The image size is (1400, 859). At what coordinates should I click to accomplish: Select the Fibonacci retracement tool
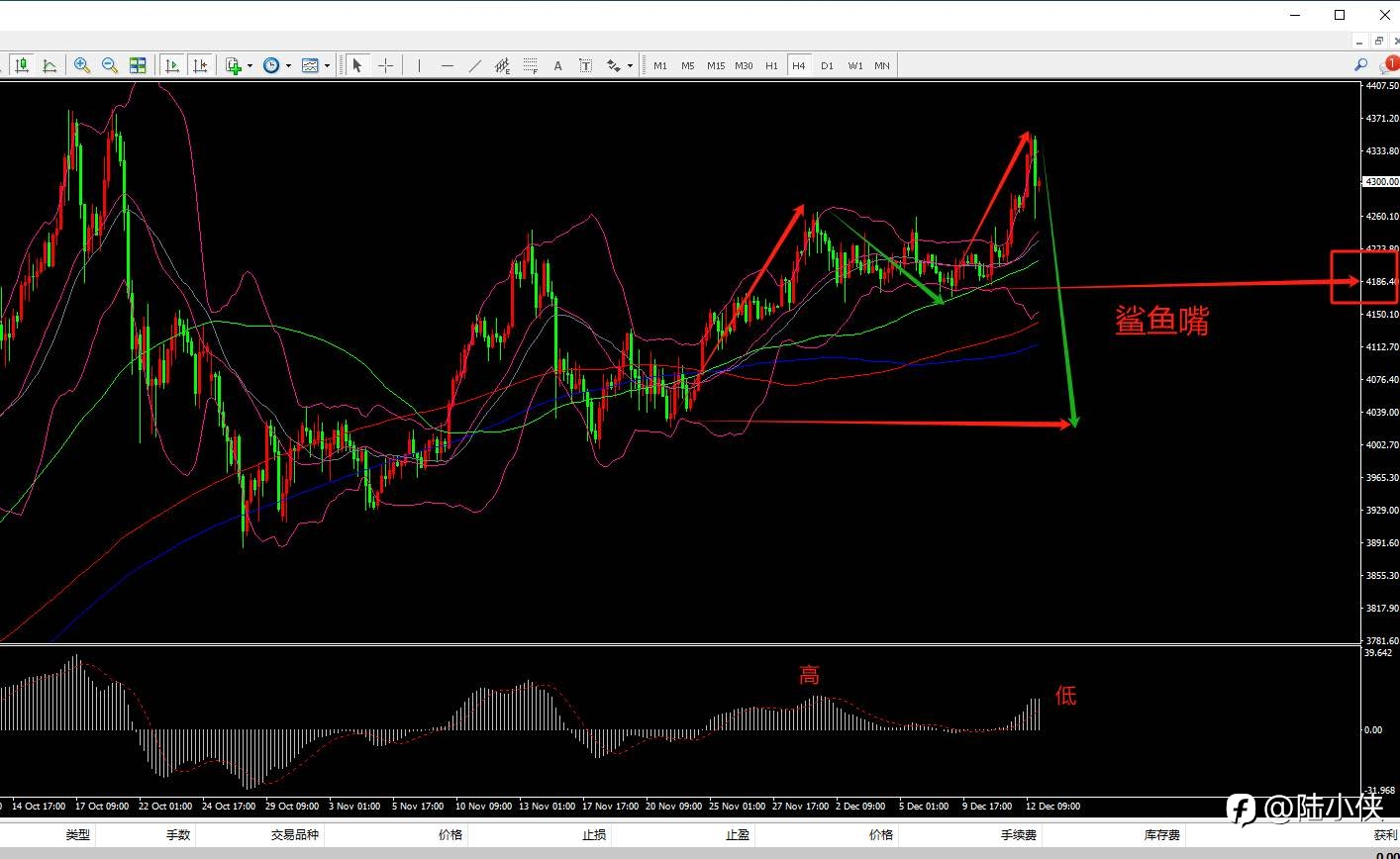pyautogui.click(x=531, y=65)
